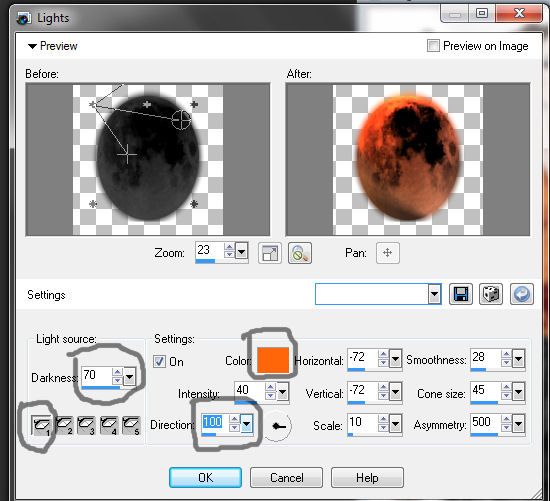The height and width of the screenshot is (501, 550).
Task: Click the Pan navigate icon
Action: pos(387,253)
